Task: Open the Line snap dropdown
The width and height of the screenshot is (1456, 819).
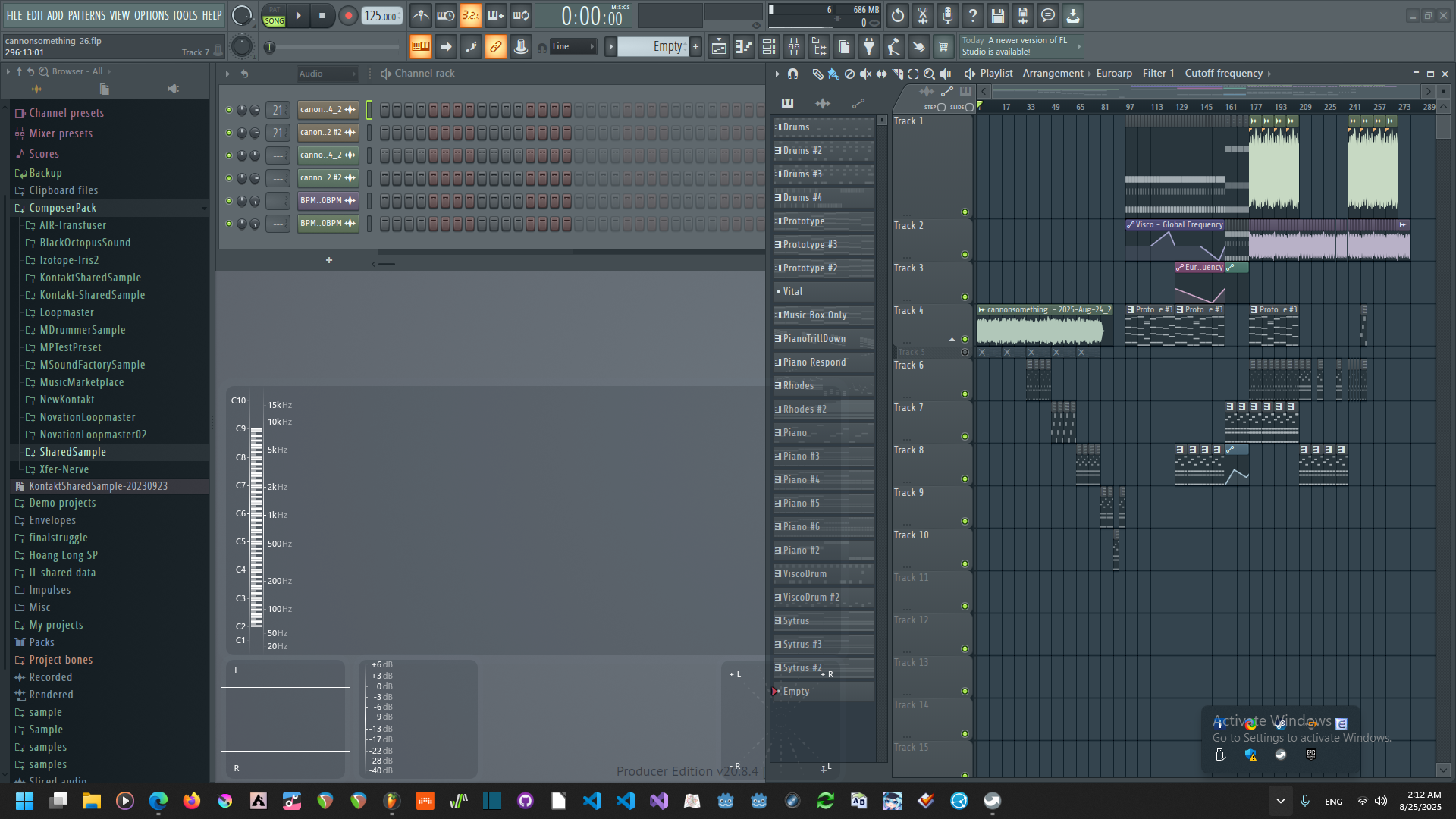Action: pyautogui.click(x=573, y=47)
